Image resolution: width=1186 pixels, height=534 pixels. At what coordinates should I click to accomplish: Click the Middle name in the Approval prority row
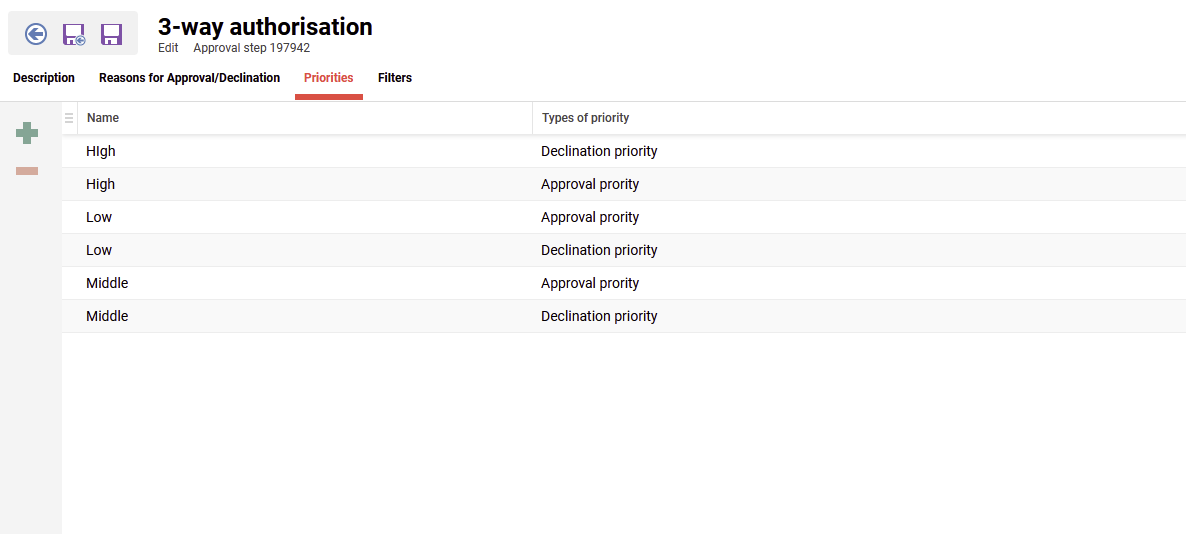107,283
